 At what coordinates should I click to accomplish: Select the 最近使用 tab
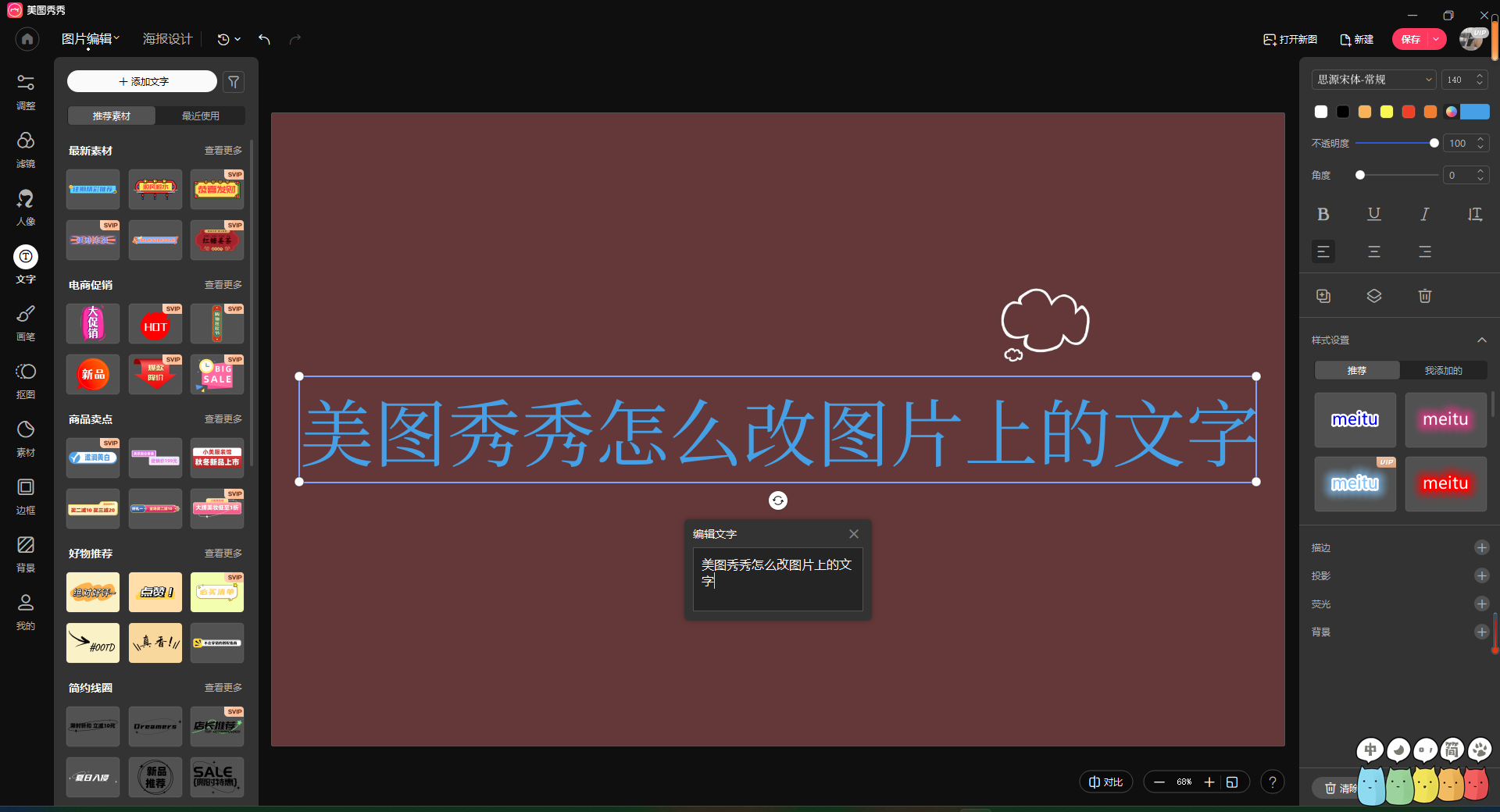(201, 116)
